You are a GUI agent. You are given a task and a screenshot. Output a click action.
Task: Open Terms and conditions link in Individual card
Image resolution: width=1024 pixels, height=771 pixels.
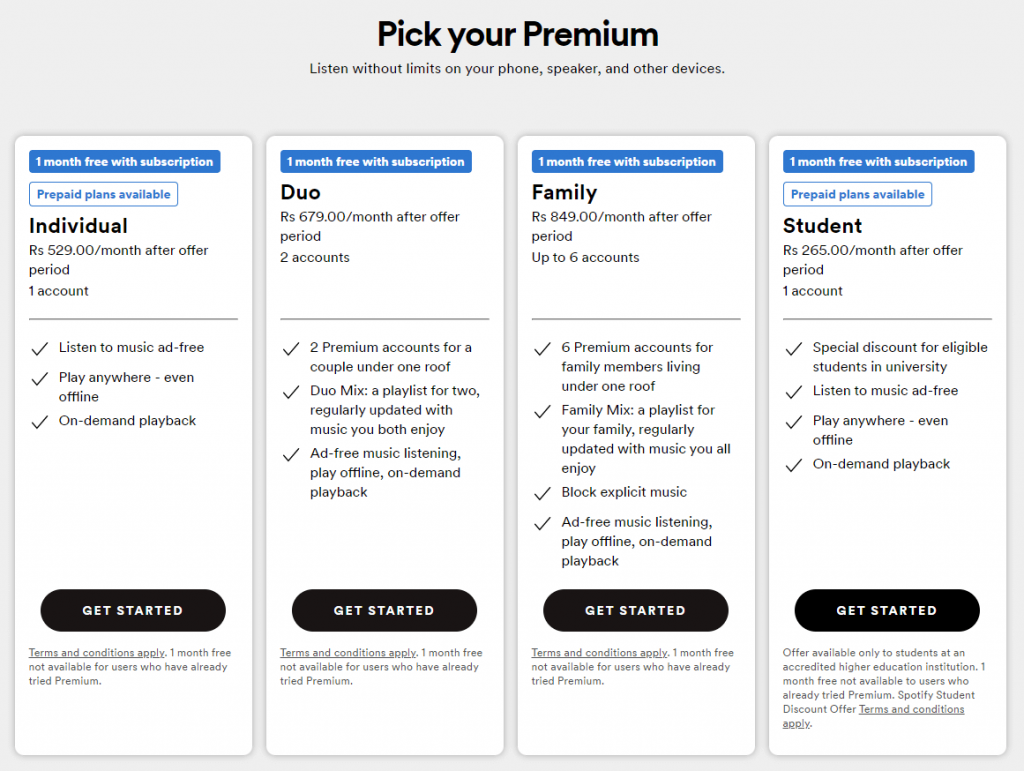pos(97,653)
